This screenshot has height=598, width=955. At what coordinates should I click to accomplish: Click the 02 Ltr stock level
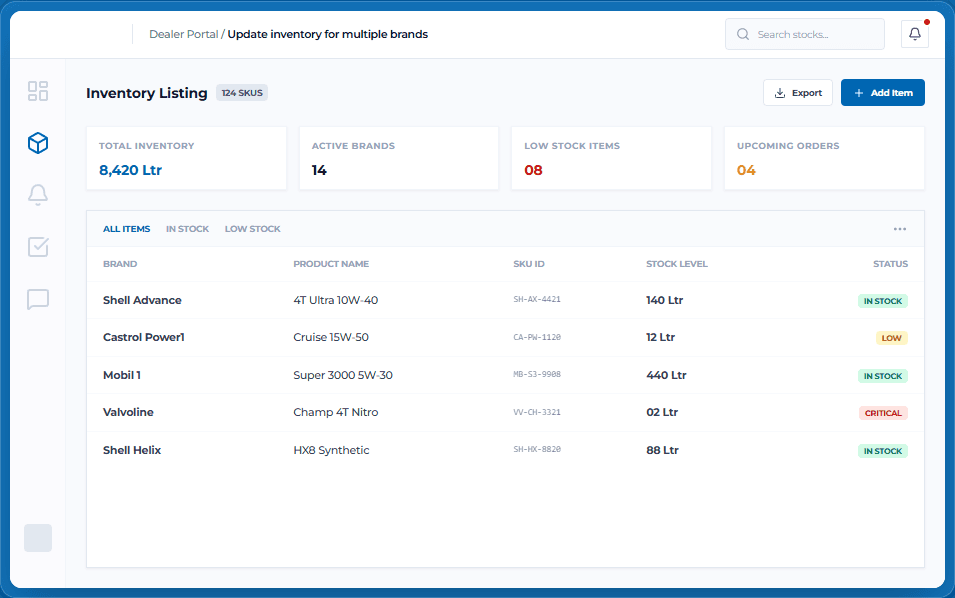point(662,412)
